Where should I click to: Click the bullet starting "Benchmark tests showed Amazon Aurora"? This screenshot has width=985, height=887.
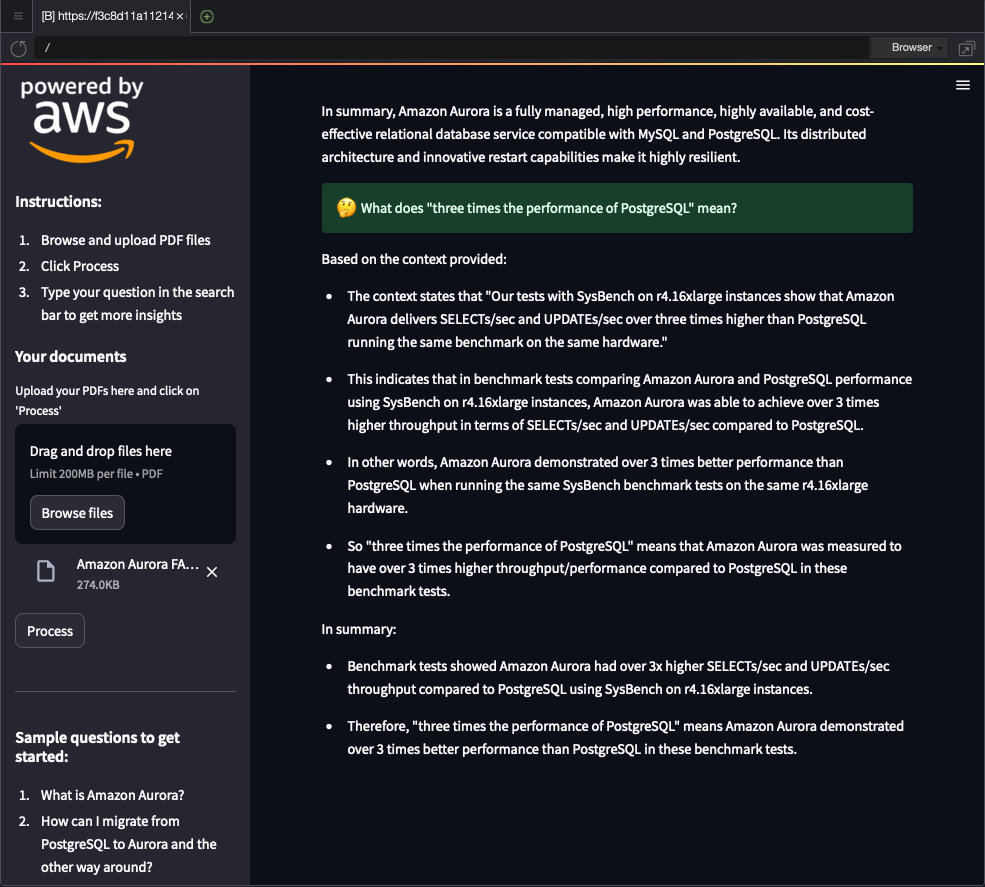pyautogui.click(x=618, y=678)
